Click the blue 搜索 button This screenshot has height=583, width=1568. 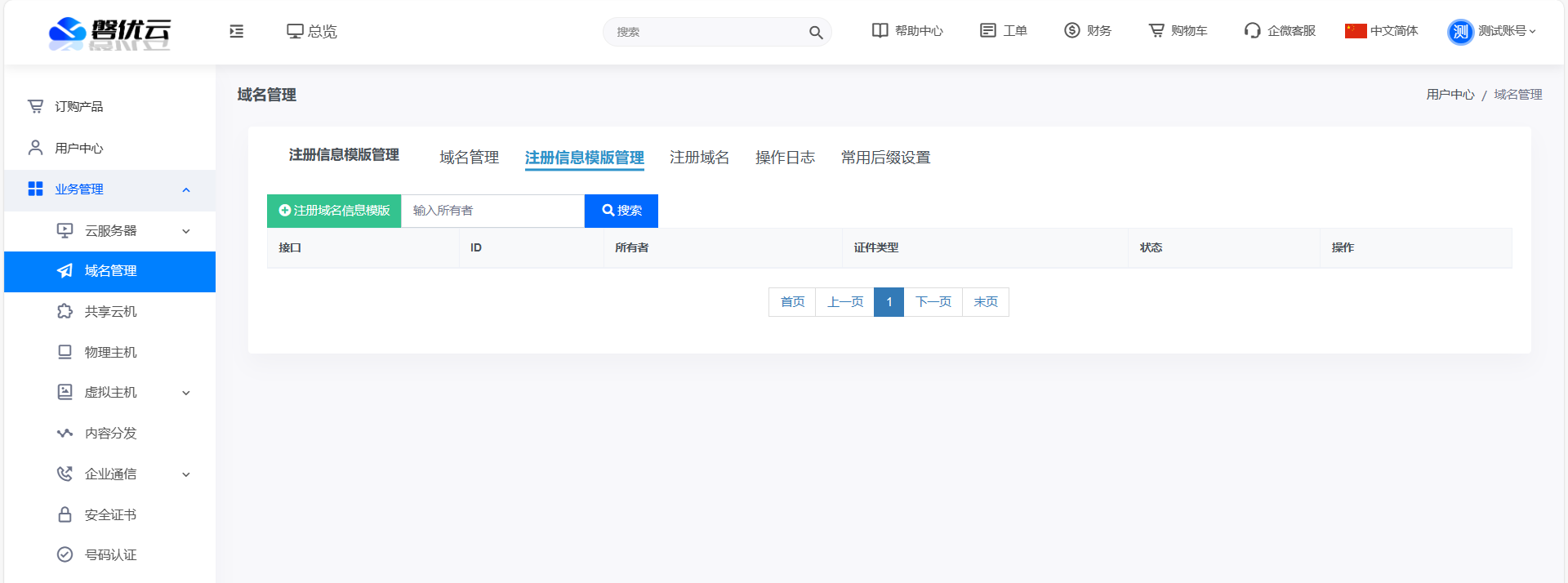pyautogui.click(x=621, y=211)
